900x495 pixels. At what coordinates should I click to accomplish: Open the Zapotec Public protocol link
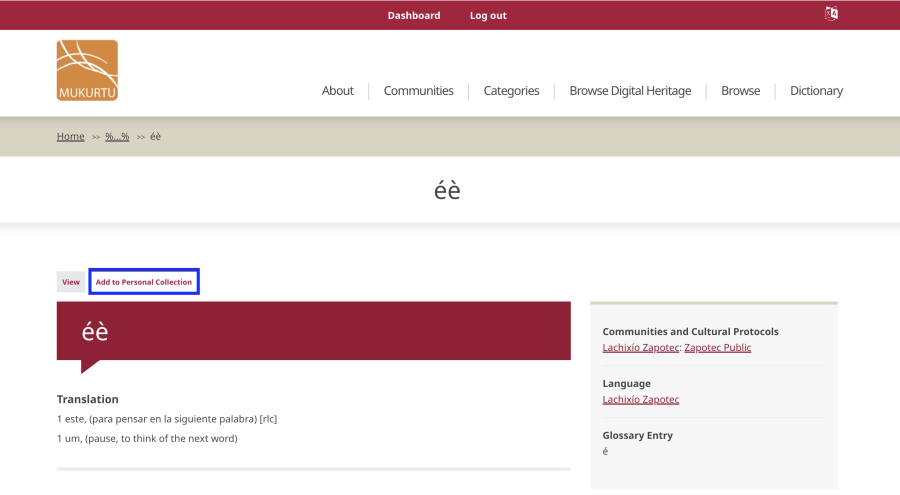[x=717, y=347]
